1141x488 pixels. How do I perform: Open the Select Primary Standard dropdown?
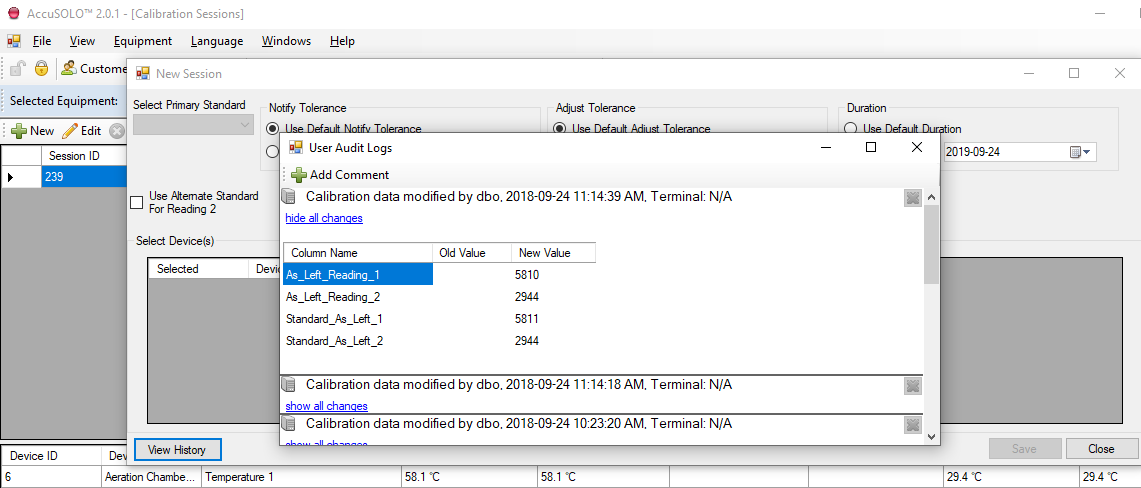pyautogui.click(x=193, y=125)
